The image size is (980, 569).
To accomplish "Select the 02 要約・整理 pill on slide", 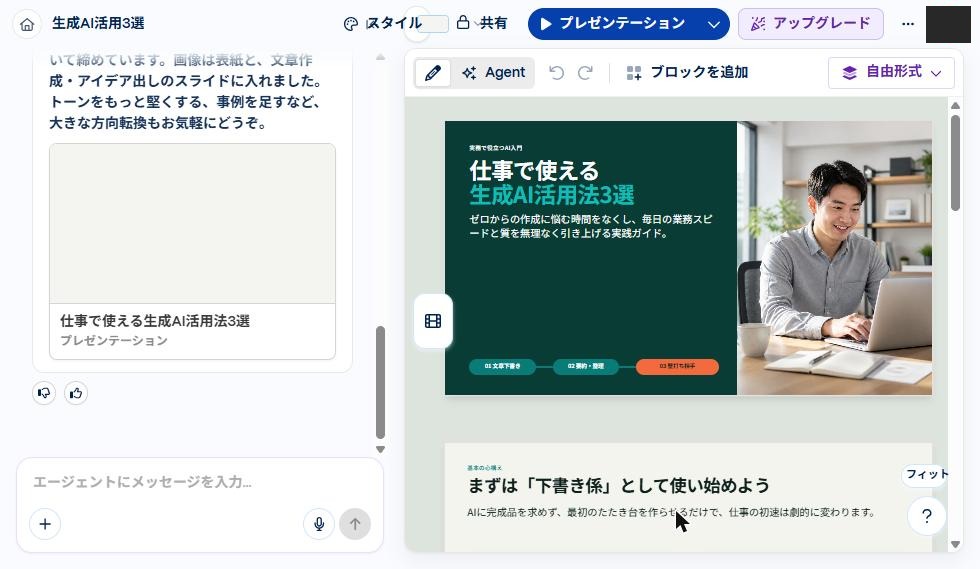I will click(586, 366).
